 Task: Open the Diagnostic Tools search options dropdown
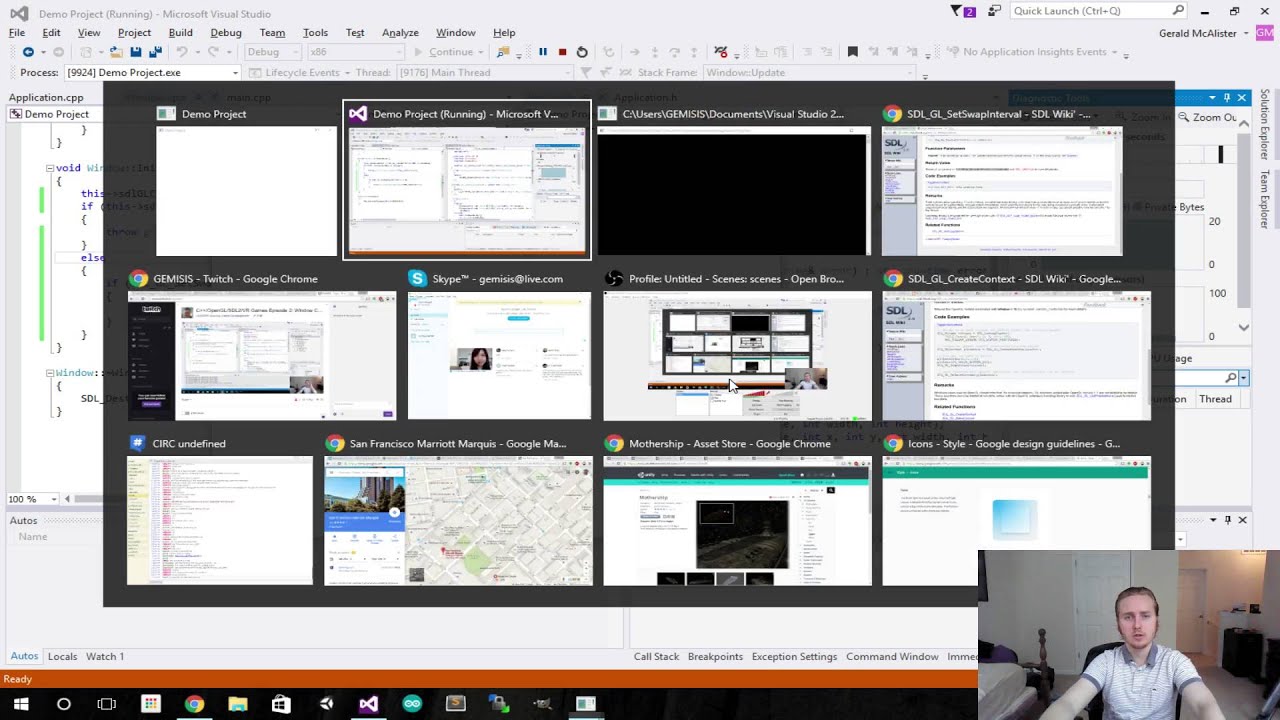(x=1244, y=378)
